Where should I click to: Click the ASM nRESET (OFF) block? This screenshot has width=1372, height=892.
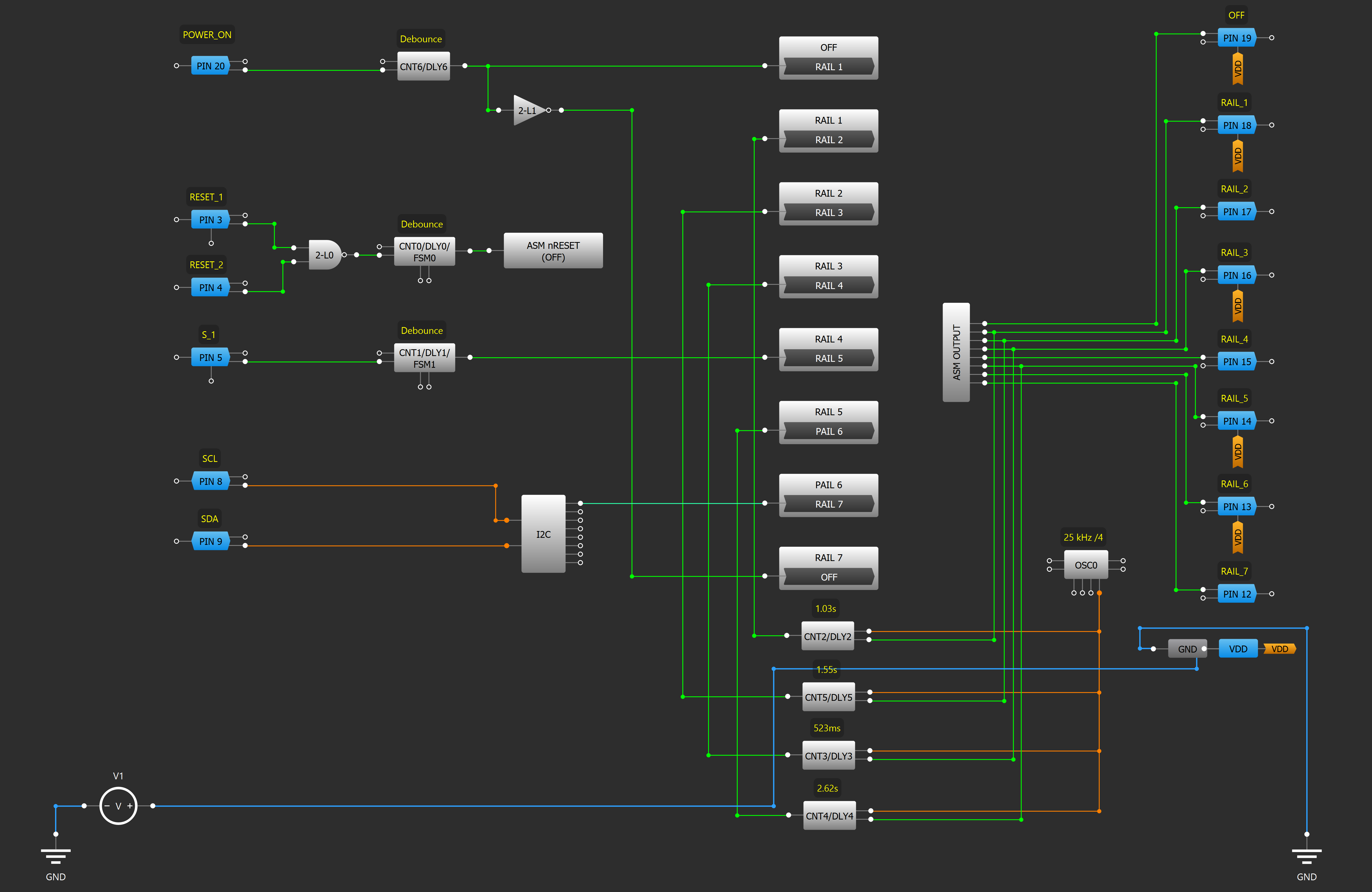[553, 251]
